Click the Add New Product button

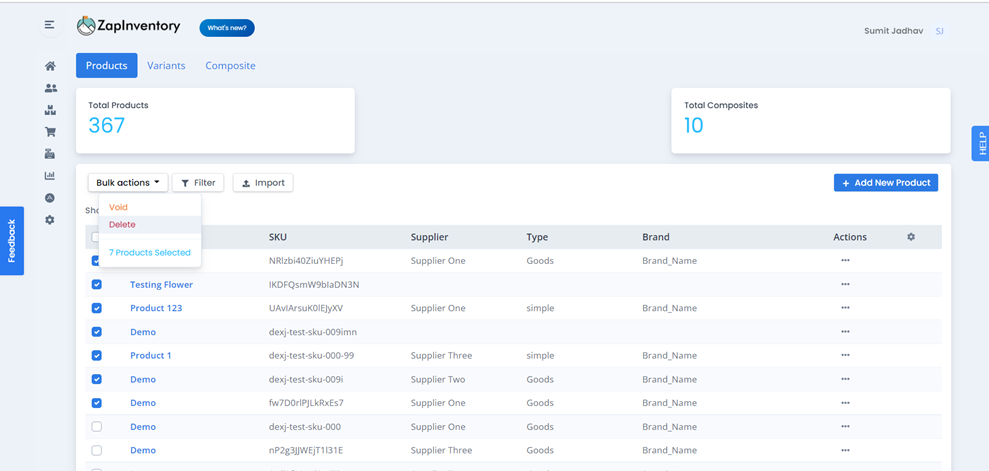tap(885, 183)
